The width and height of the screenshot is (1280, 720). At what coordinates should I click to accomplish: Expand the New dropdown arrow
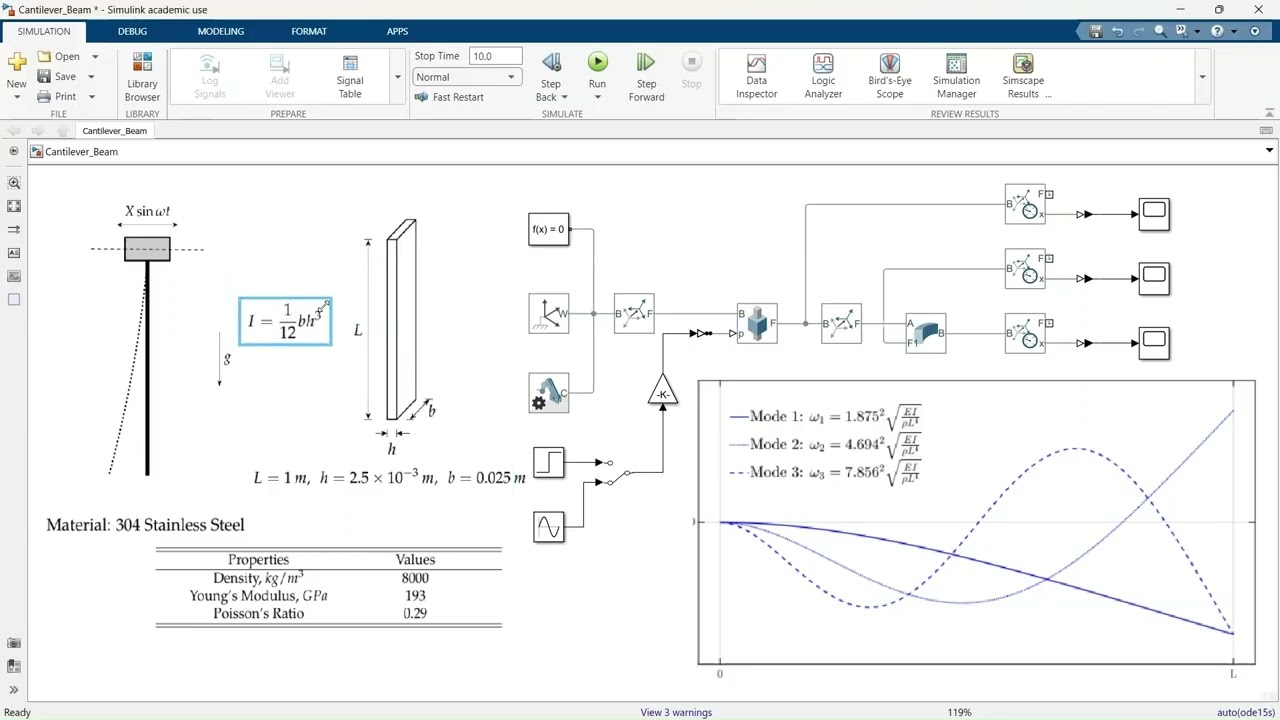point(16,97)
